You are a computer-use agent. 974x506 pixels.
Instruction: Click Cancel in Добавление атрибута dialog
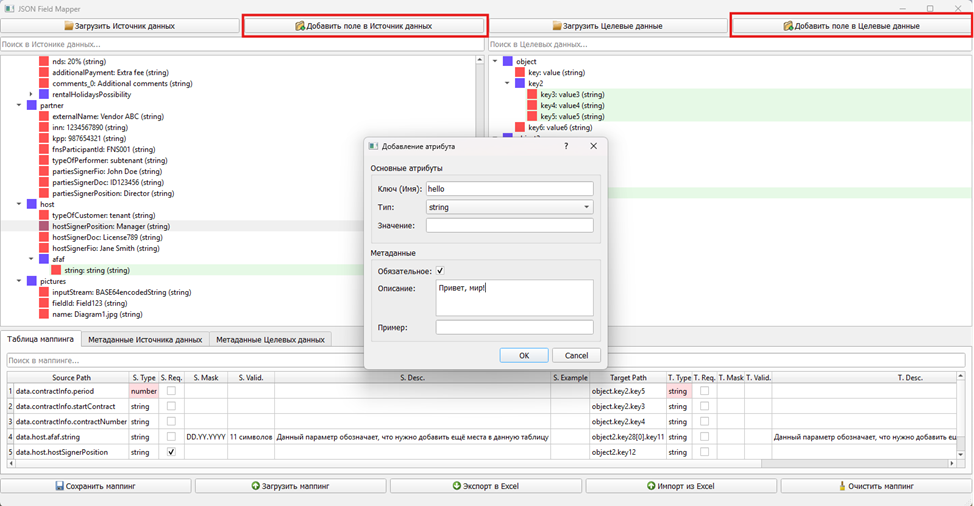click(576, 355)
